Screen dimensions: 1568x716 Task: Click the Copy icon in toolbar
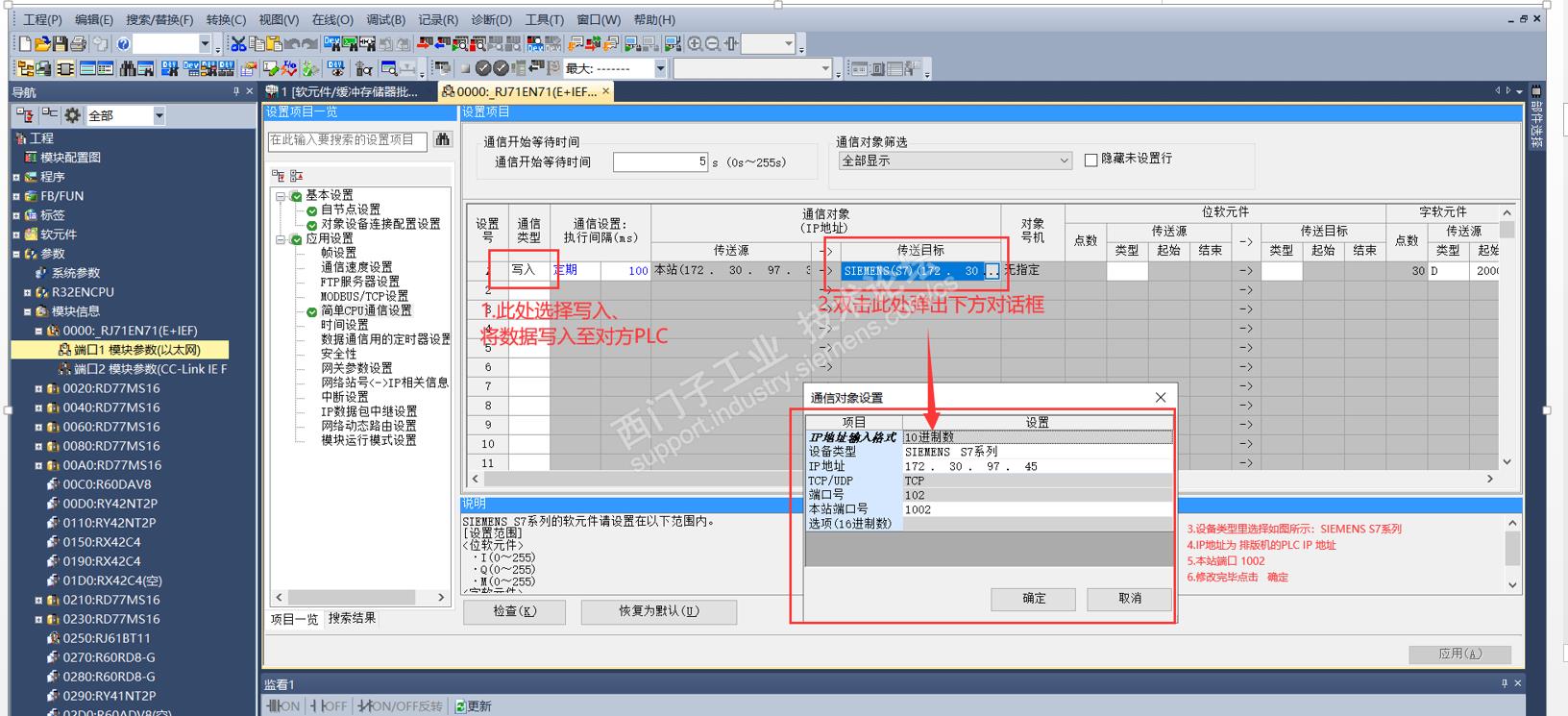(257, 44)
